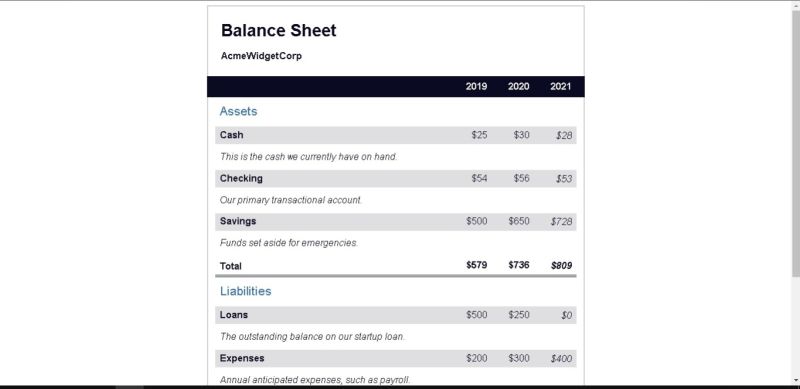Click the 2019 column header
800x389 pixels.
(476, 86)
